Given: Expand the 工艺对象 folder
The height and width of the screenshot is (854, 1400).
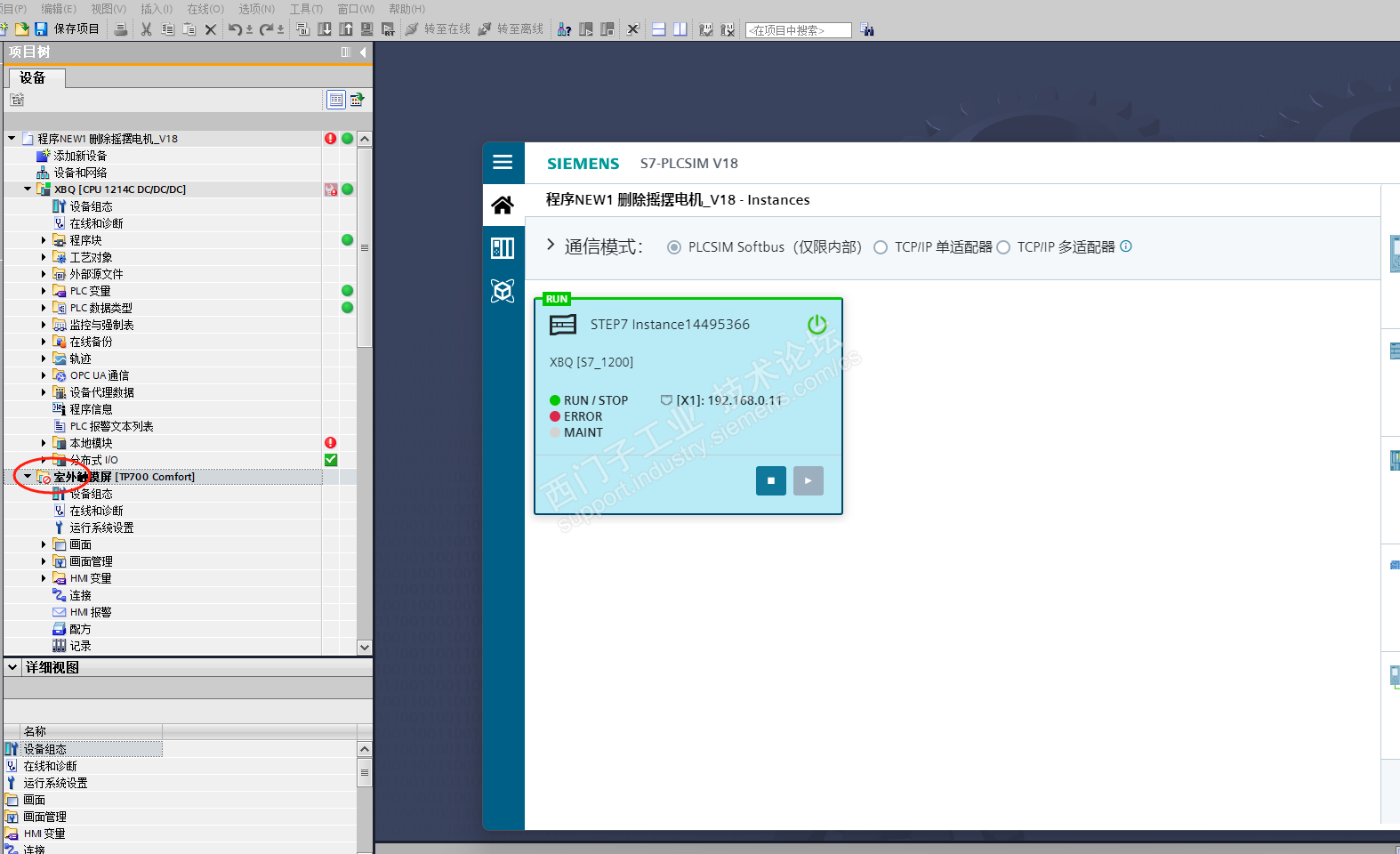Looking at the screenshot, I should tap(44, 257).
